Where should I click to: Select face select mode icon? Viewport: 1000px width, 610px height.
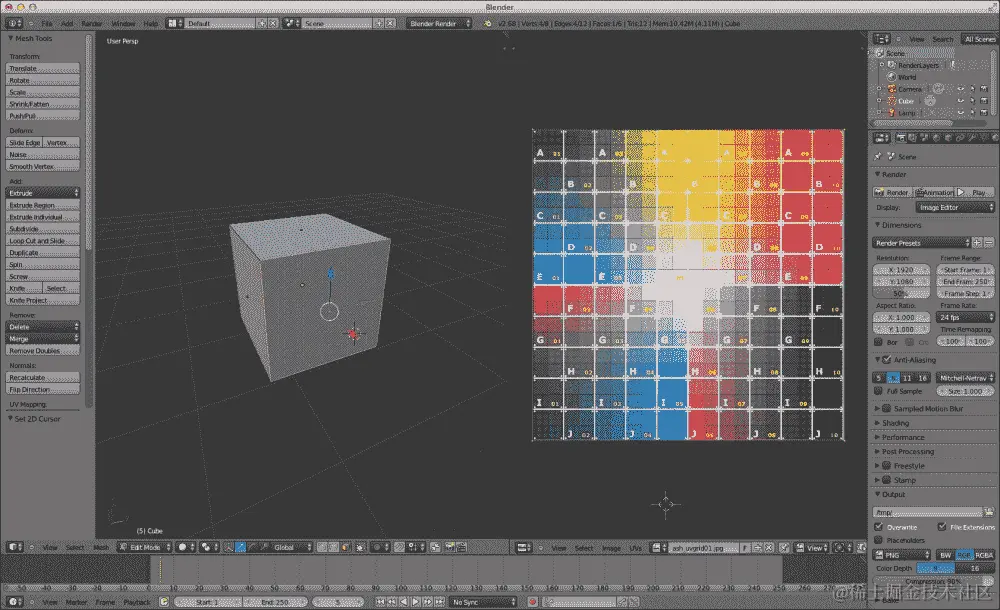[x=345, y=547]
